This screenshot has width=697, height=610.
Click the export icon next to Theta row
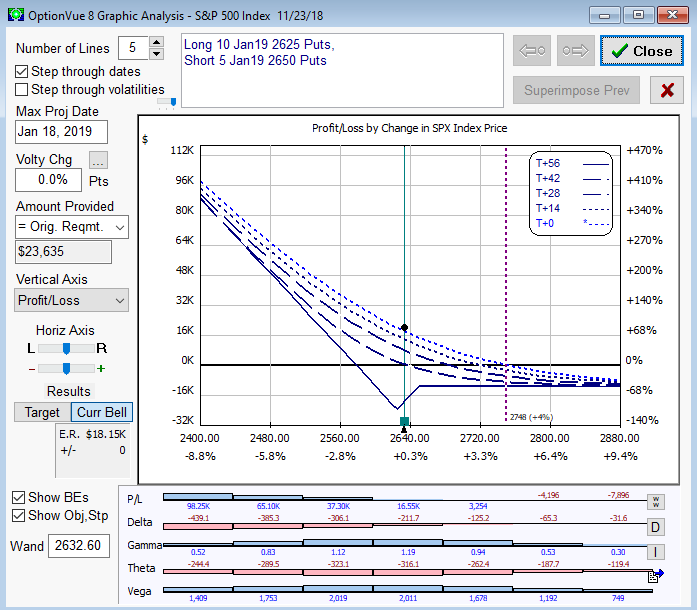(655, 575)
